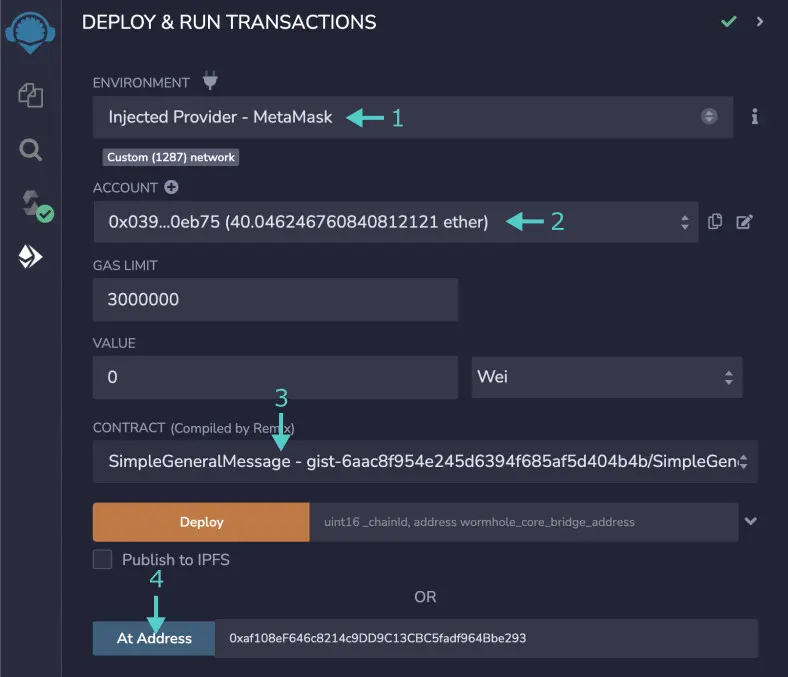788x677 pixels.
Task: Copy account address to clipboard
Action: [x=715, y=222]
